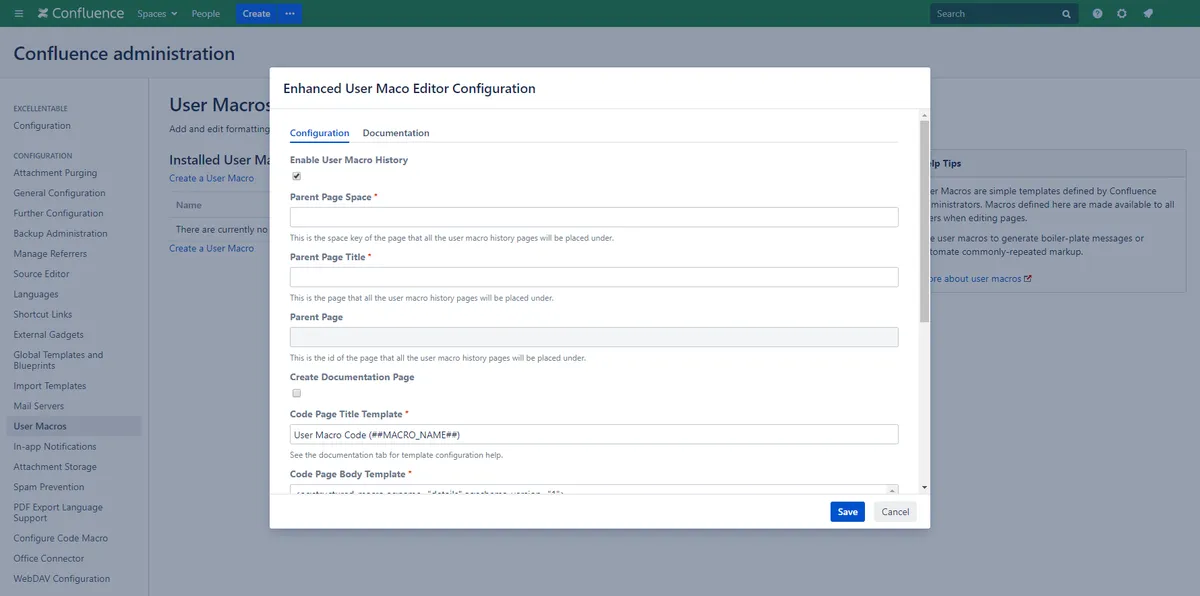This screenshot has height=596, width=1200.
Task: Select User Macros in sidebar
Action: [x=73, y=426]
